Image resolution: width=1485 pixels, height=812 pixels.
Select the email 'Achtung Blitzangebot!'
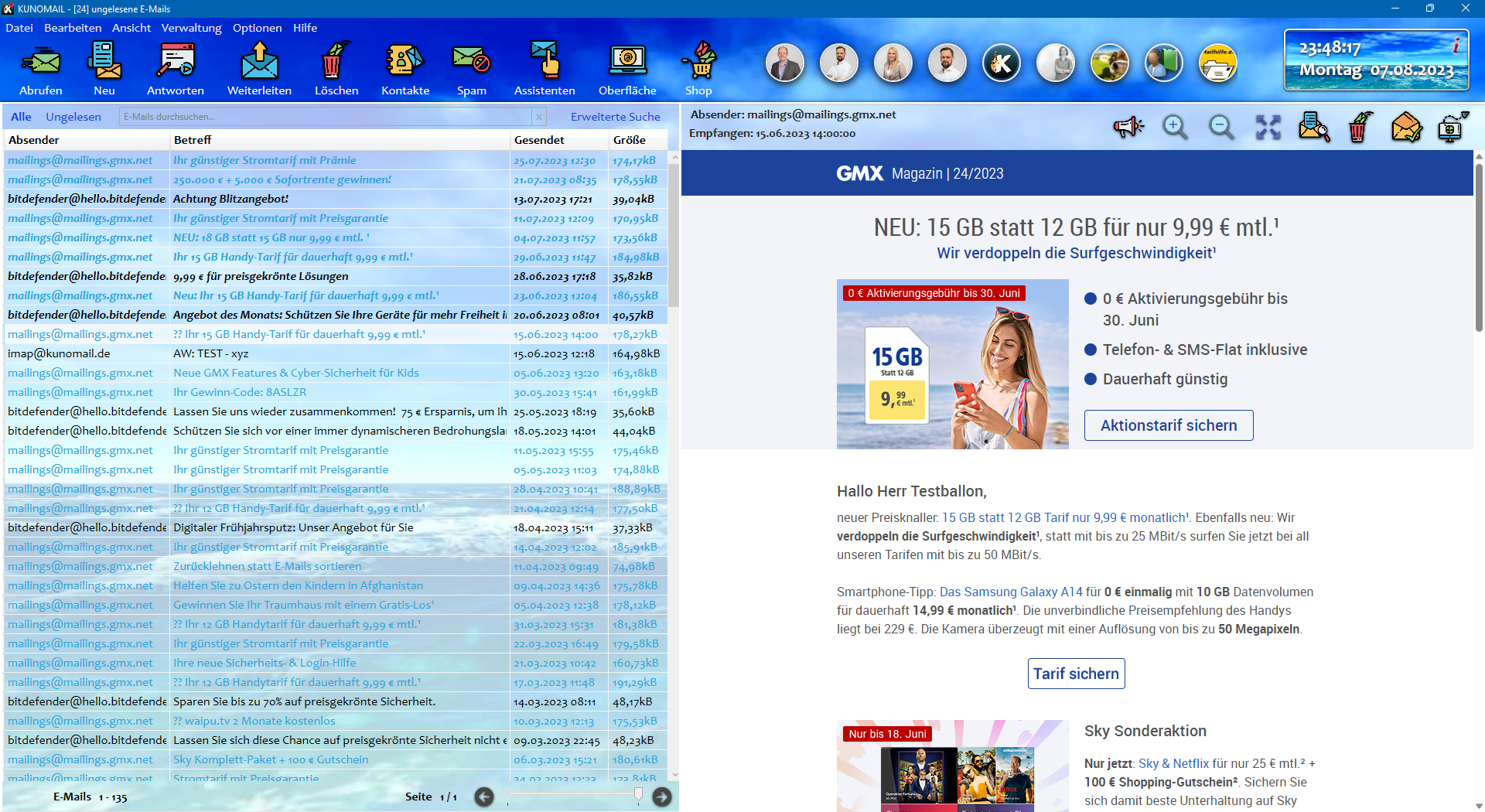pos(336,199)
